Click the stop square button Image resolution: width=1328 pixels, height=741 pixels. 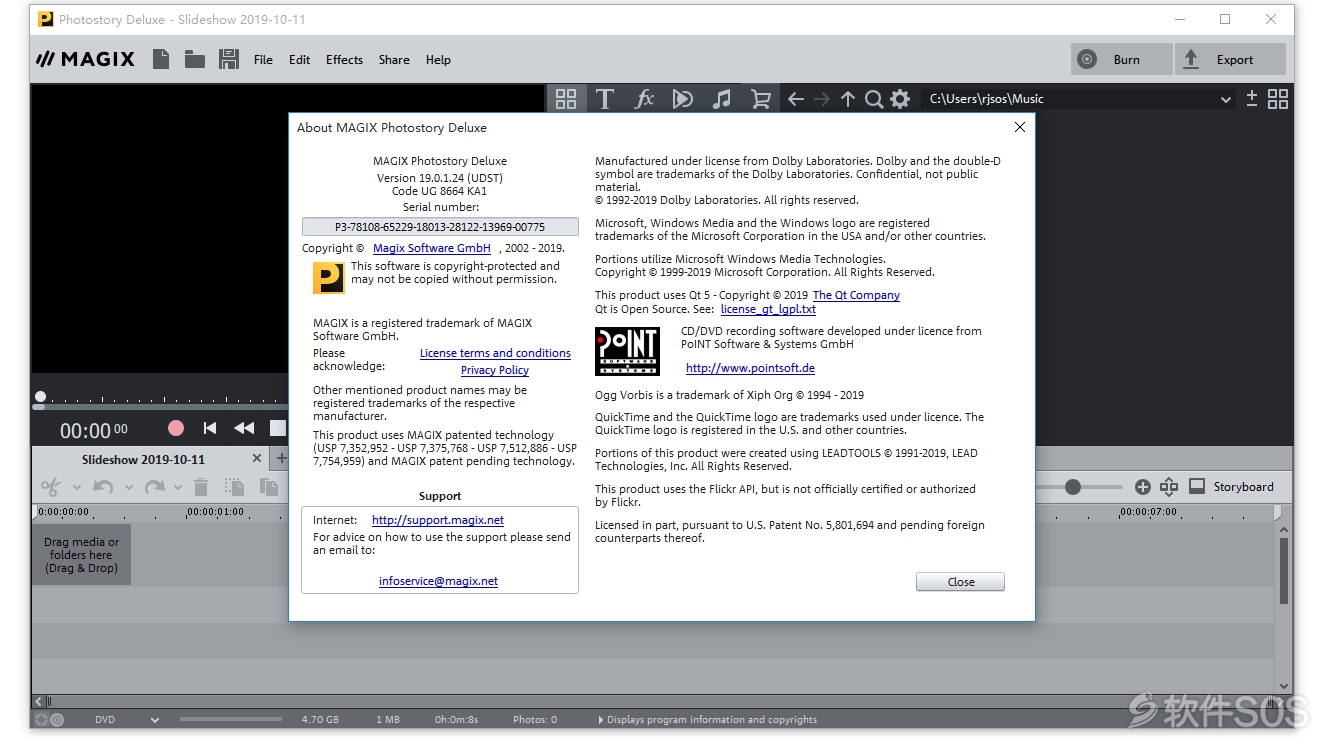[x=278, y=428]
